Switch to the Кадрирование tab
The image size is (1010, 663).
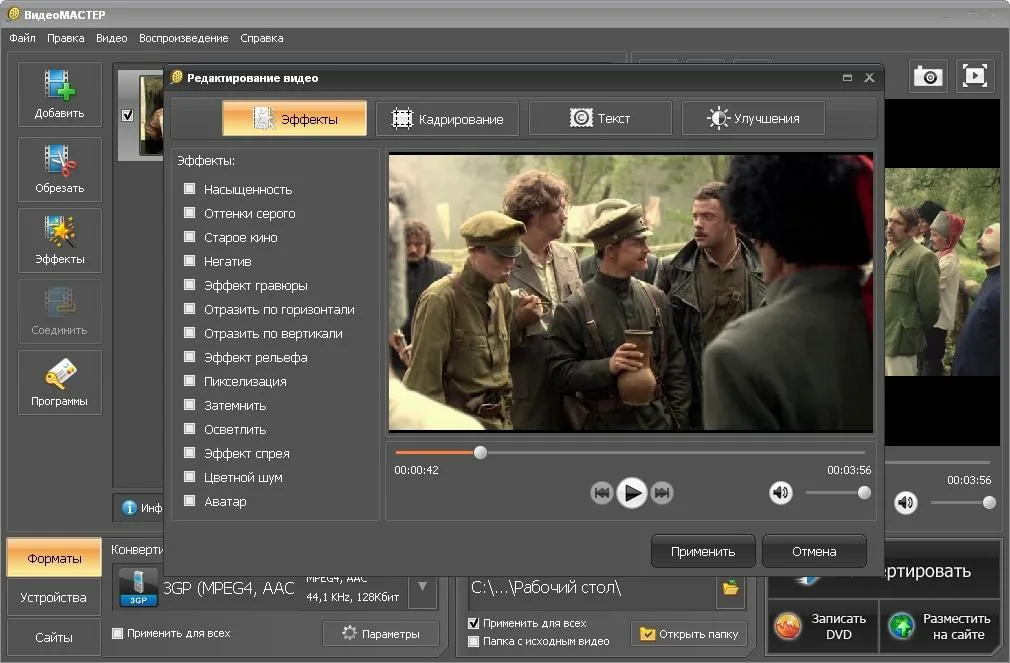(447, 119)
